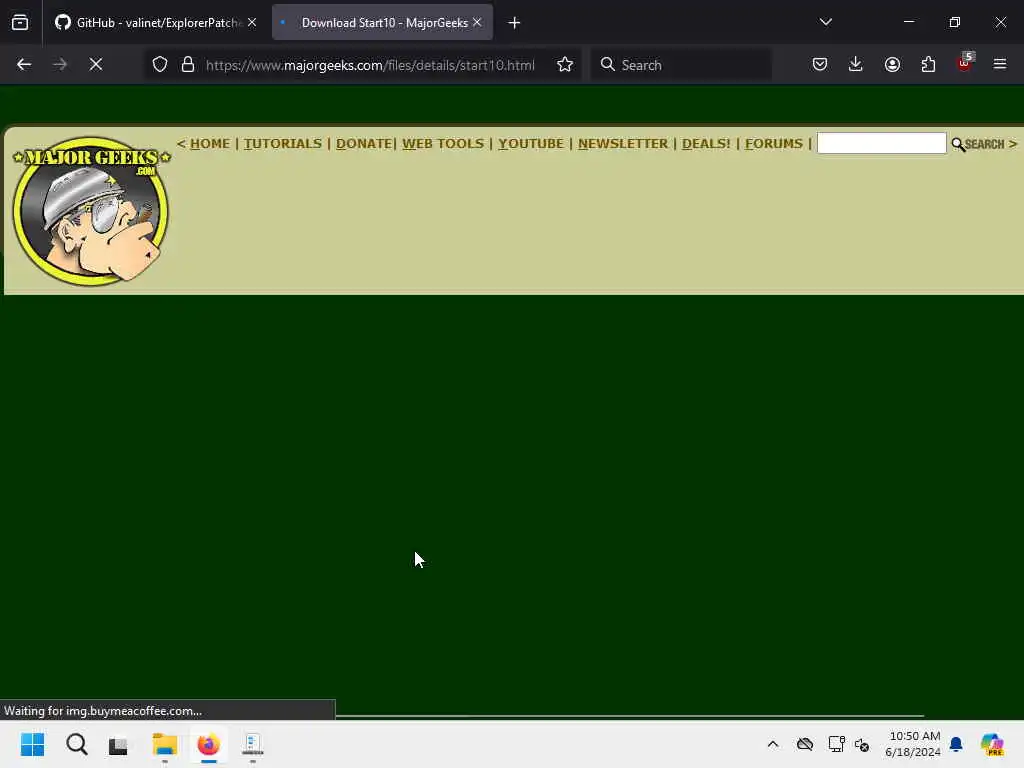The image size is (1024, 768).
Task: Open the Windows Start menu
Action: (32, 744)
